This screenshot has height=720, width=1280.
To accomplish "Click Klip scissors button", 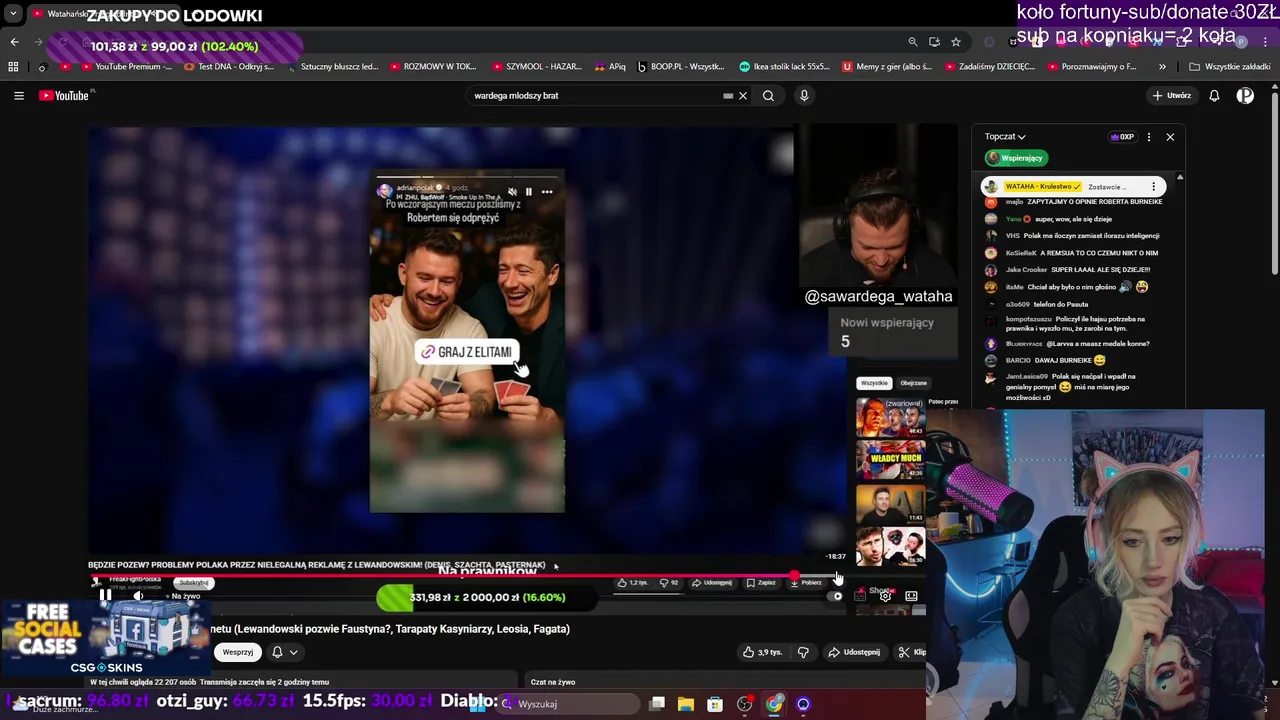I will [912, 652].
